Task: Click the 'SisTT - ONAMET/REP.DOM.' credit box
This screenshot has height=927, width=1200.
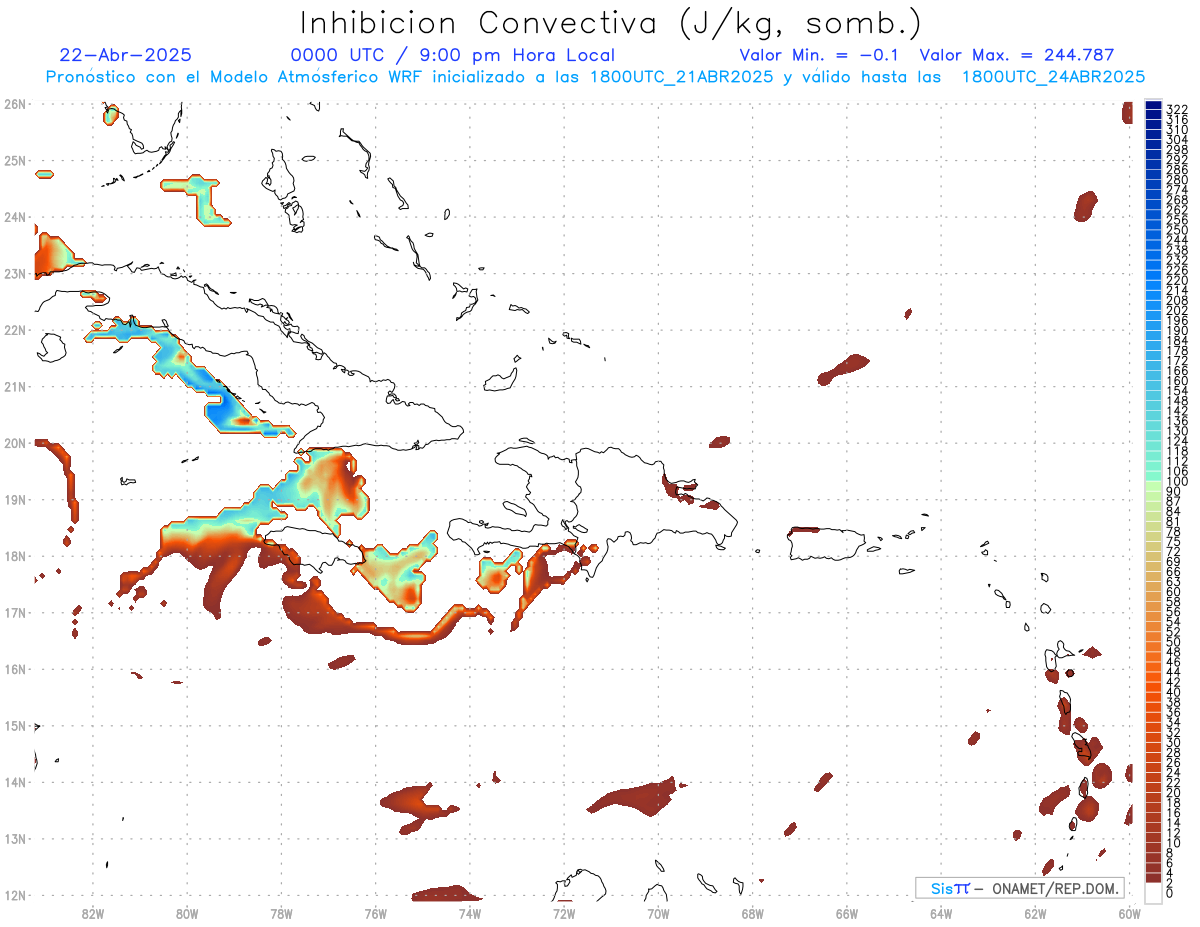Action: pyautogui.click(x=1019, y=888)
